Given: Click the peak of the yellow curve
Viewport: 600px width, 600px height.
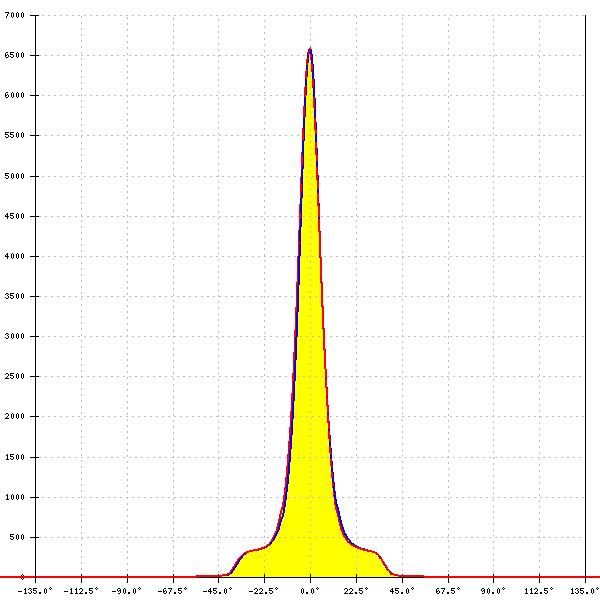Looking at the screenshot, I should (x=310, y=49).
